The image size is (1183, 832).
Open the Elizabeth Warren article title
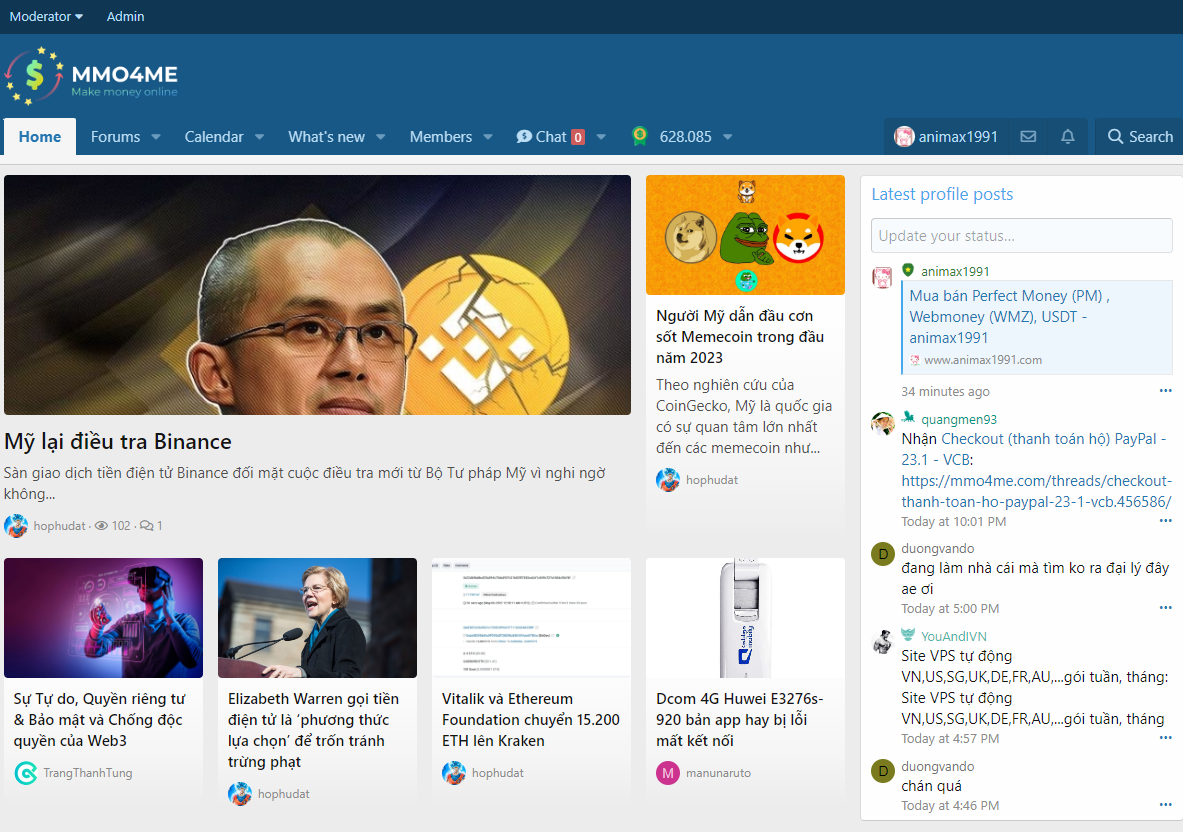point(314,730)
